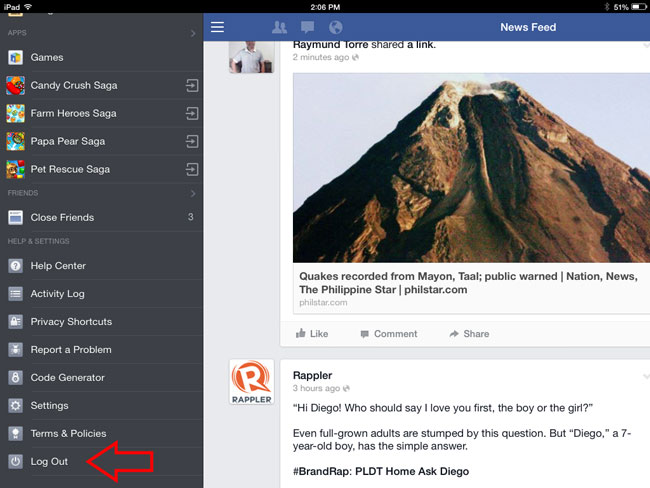
Task: Share the Mayon quakes post
Action: coord(469,334)
